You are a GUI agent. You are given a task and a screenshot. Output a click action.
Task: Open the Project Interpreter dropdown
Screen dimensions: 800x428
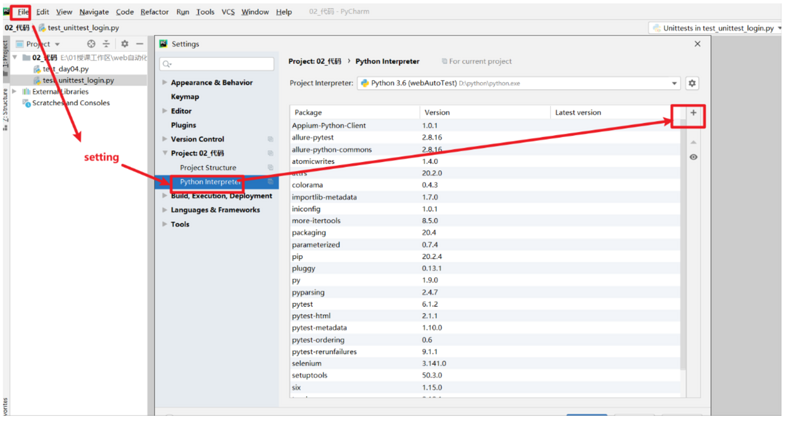point(675,84)
